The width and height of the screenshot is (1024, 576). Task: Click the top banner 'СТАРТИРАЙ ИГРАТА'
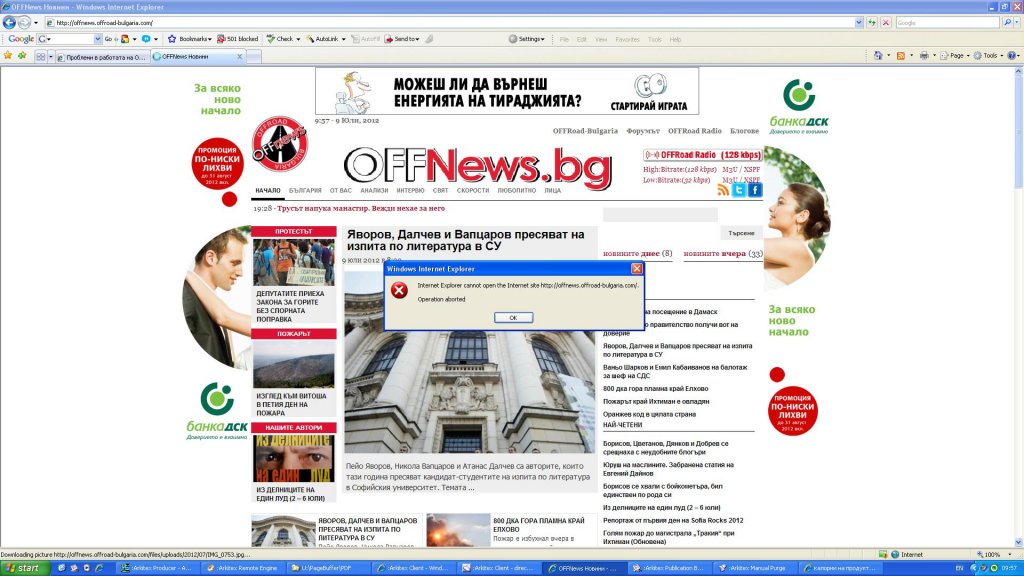click(x=649, y=106)
